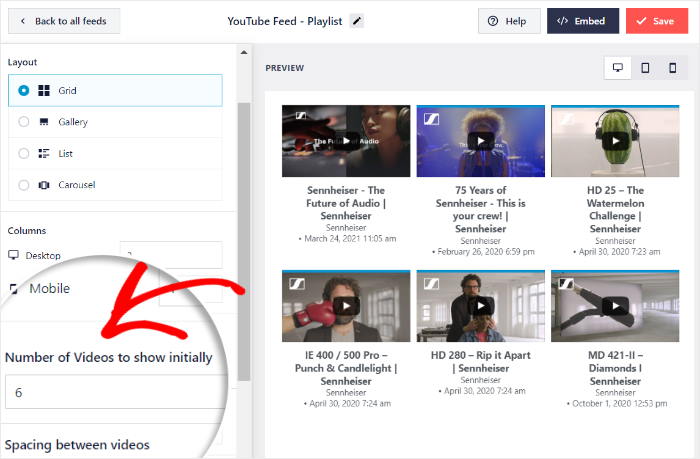
Task: Switch preview to tablet view icon
Action: point(645,68)
